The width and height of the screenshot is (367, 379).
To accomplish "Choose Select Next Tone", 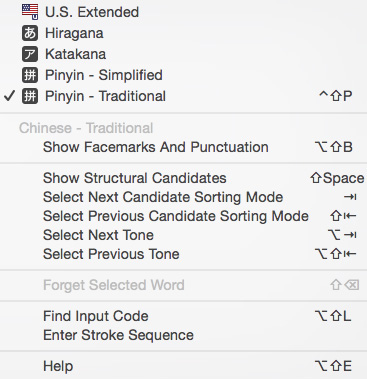I will click(x=183, y=235).
